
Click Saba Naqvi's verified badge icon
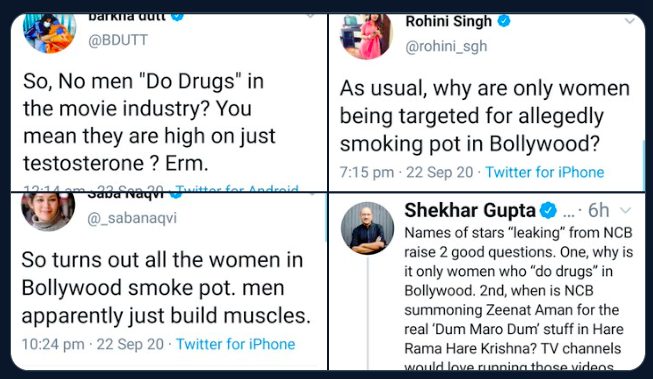(x=176, y=195)
